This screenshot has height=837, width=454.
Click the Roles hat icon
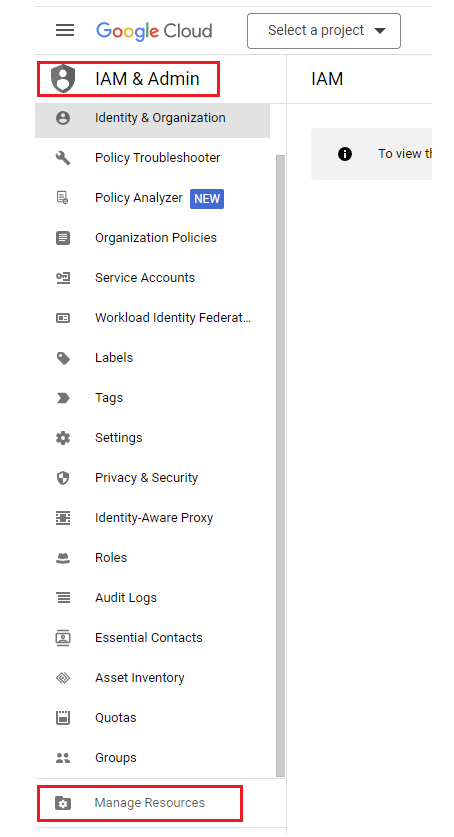click(x=63, y=558)
